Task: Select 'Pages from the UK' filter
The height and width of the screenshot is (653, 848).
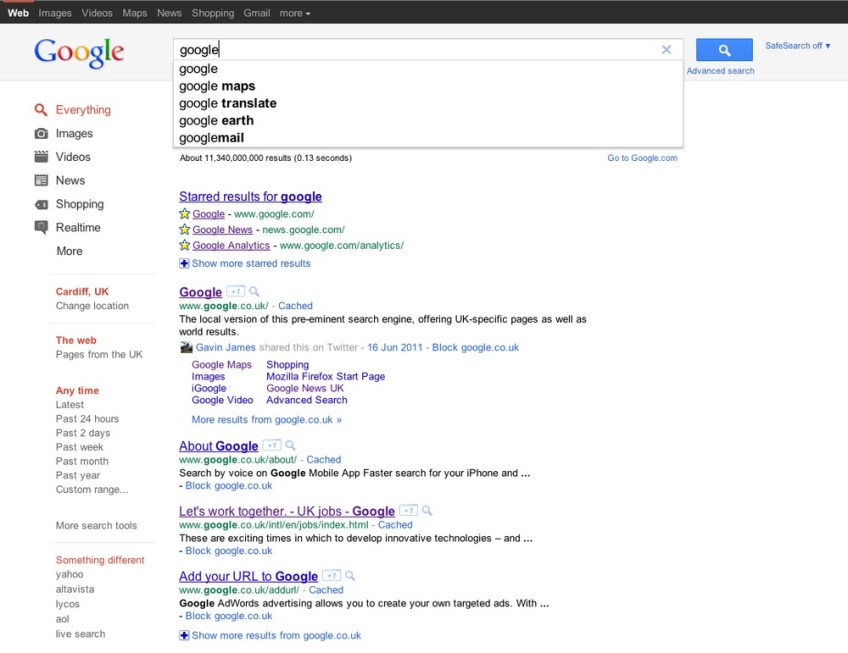Action: [99, 355]
